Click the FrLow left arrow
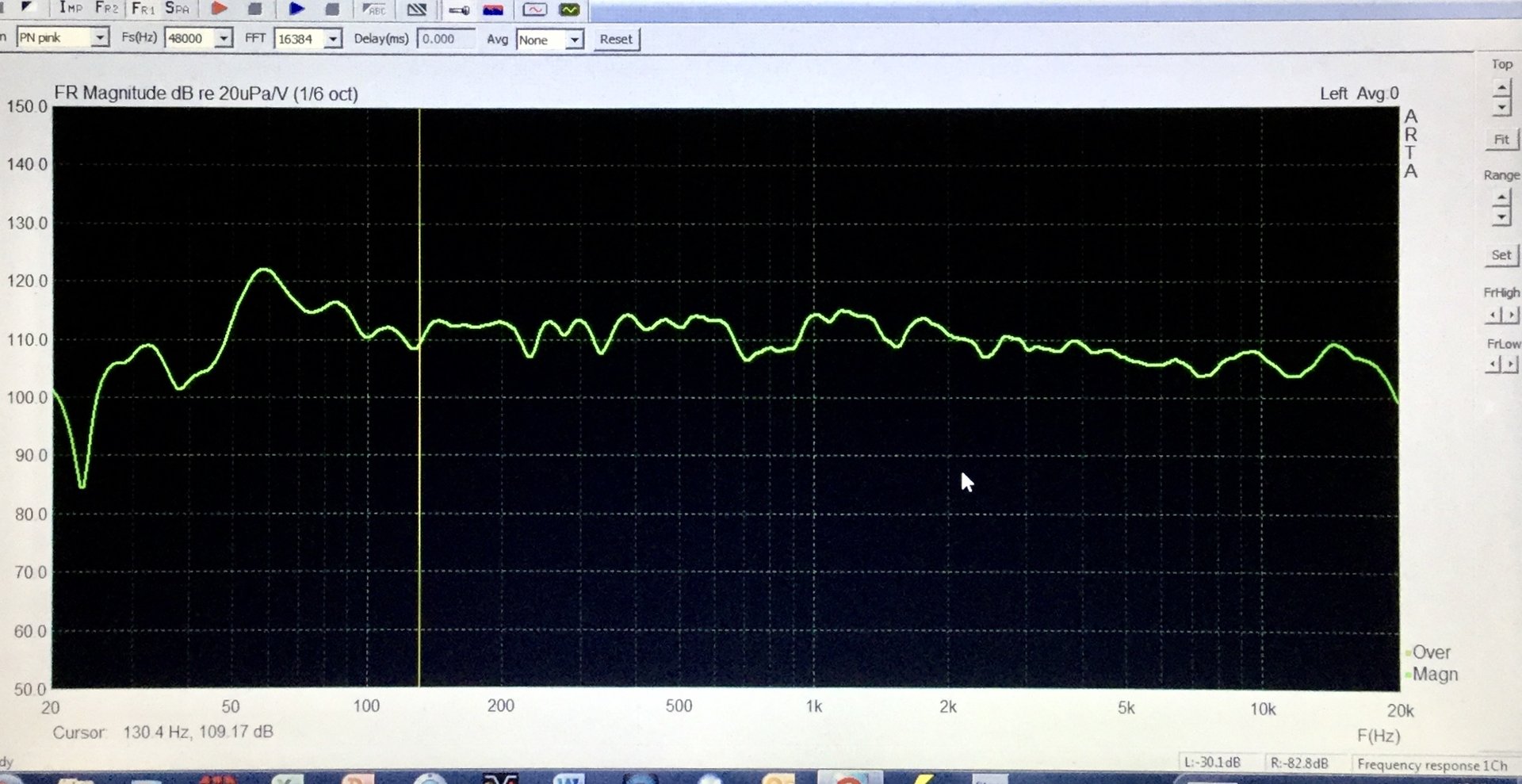Viewport: 1522px width, 784px height. click(1493, 364)
